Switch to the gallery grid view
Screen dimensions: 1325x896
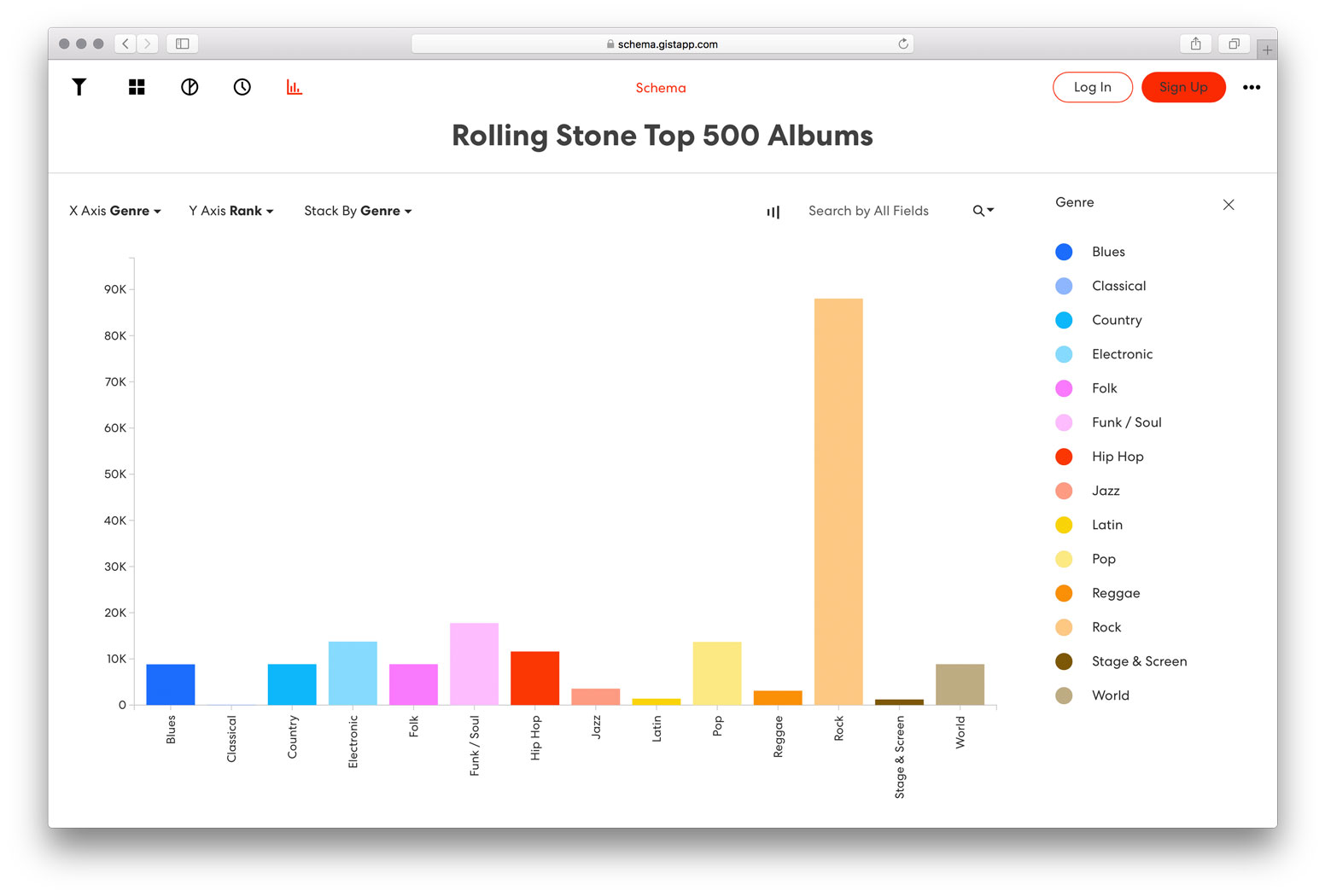click(x=137, y=87)
